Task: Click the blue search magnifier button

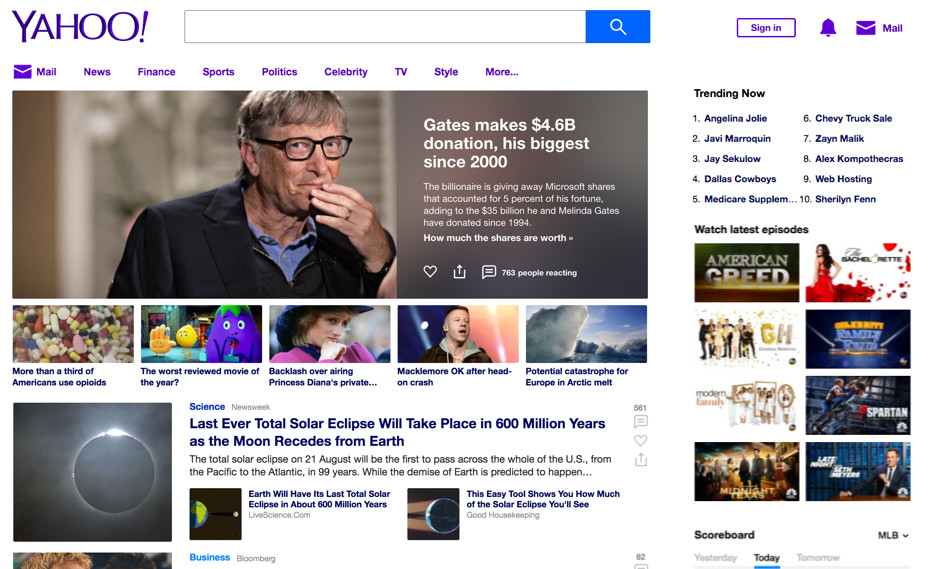Action: tap(617, 27)
